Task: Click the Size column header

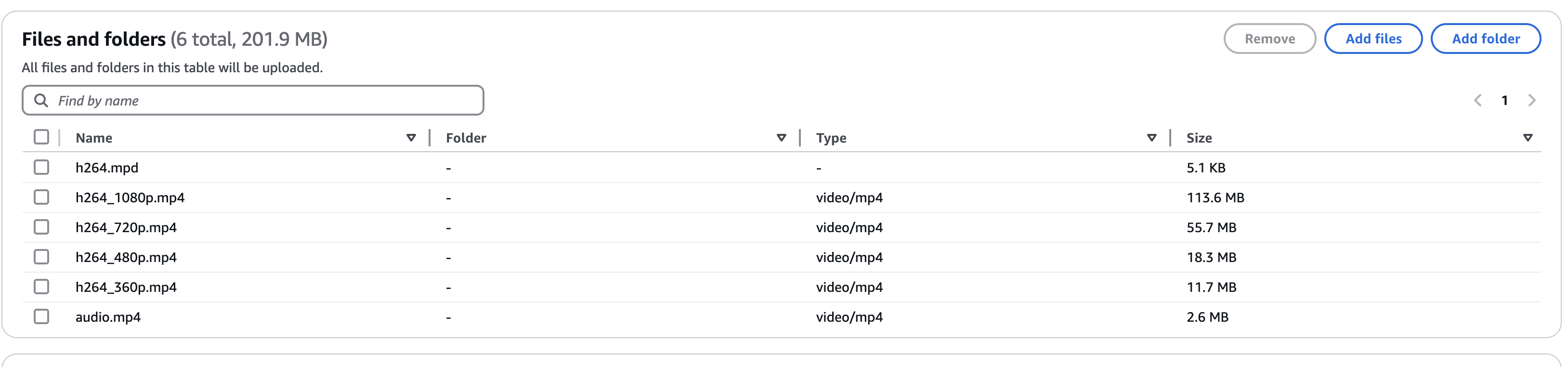Action: (x=1199, y=138)
